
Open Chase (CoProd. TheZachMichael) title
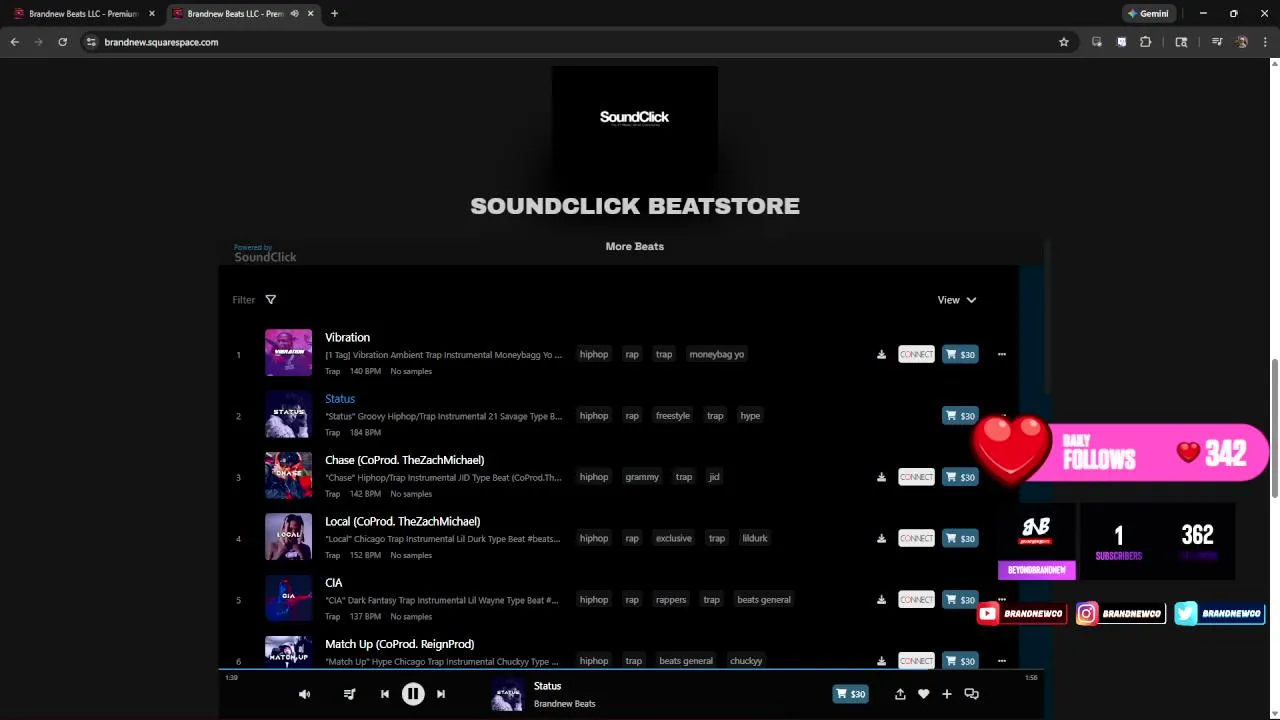tap(404, 460)
